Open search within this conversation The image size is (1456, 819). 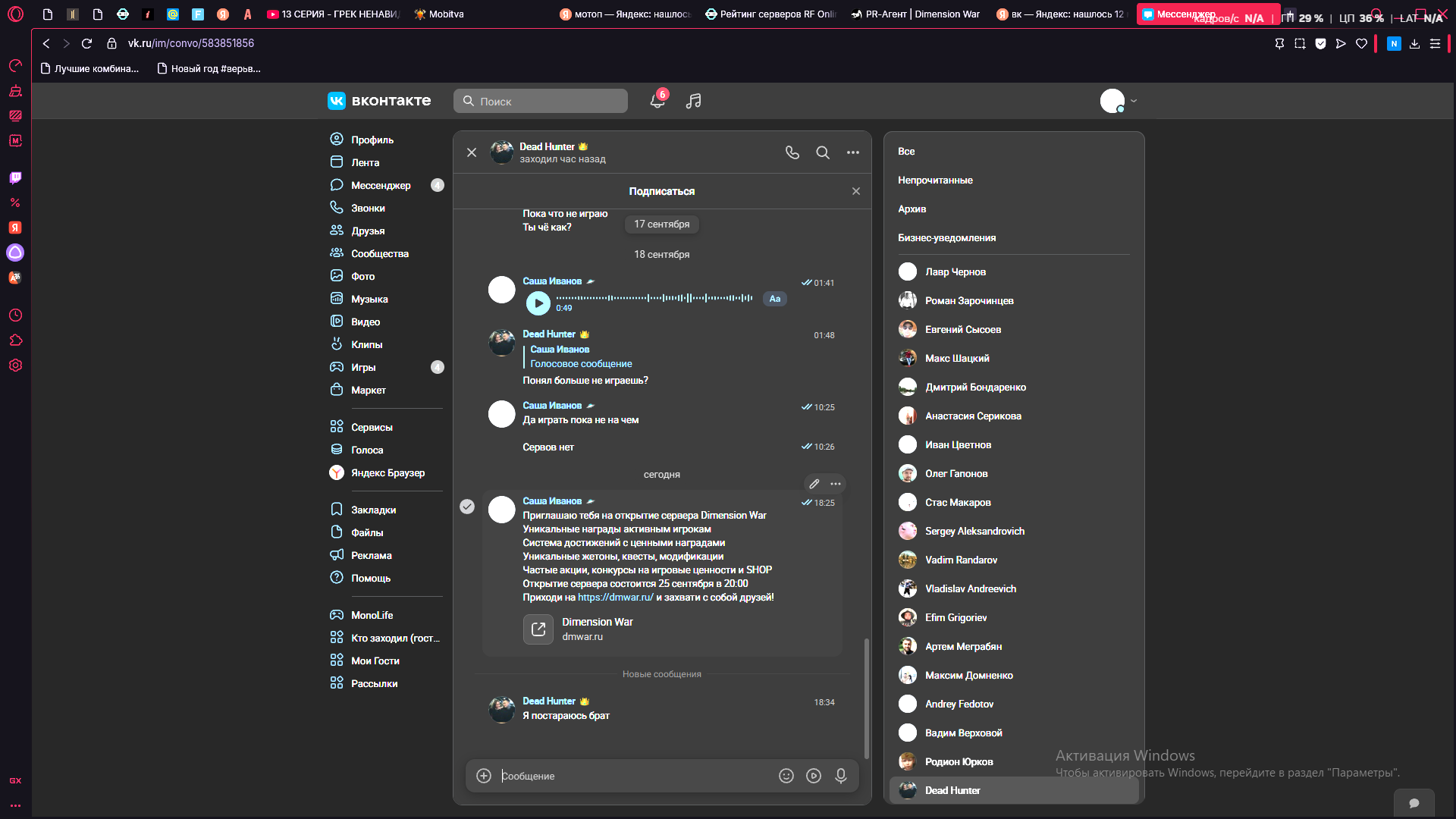click(823, 152)
